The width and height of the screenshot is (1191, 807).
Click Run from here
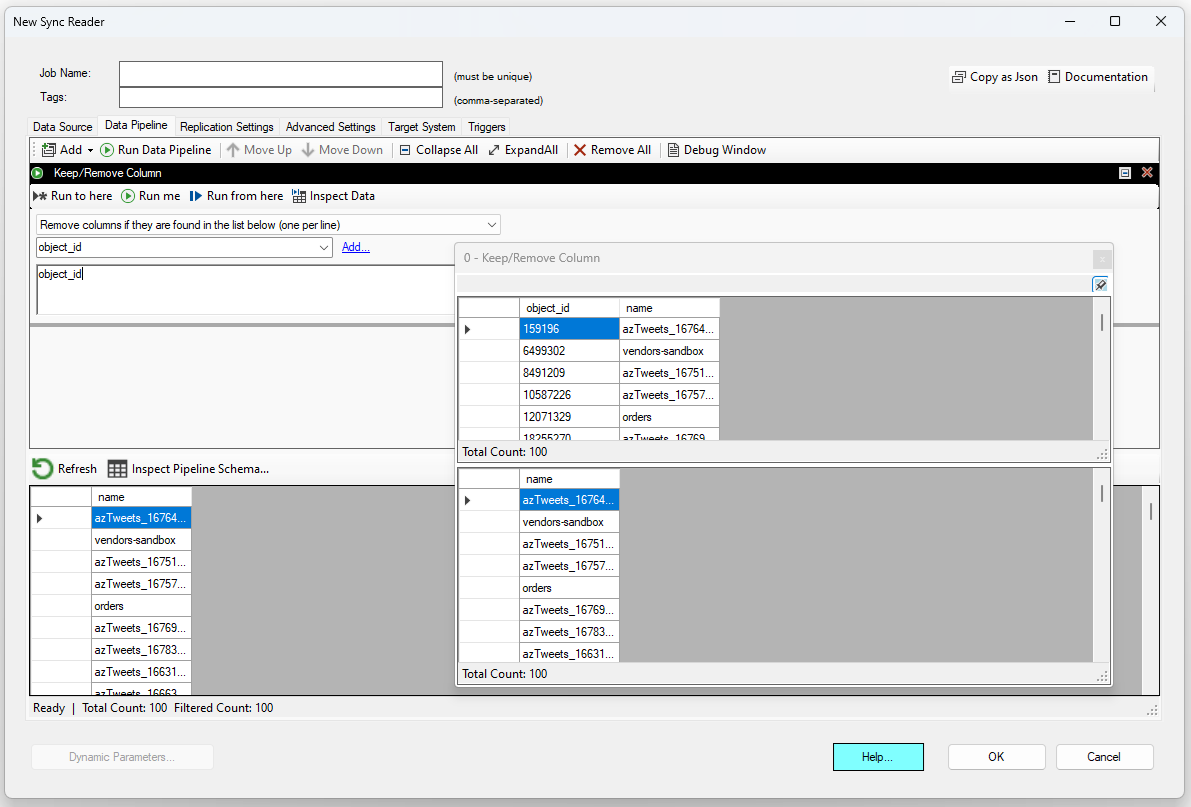tap(236, 196)
